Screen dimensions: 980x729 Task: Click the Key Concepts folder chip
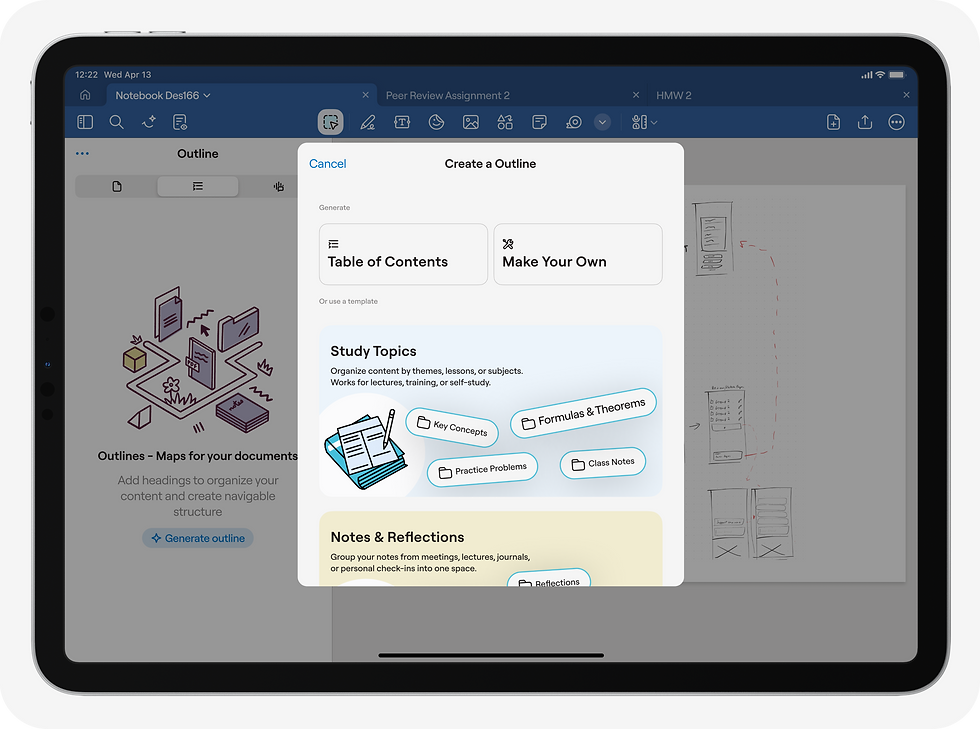[x=452, y=427]
